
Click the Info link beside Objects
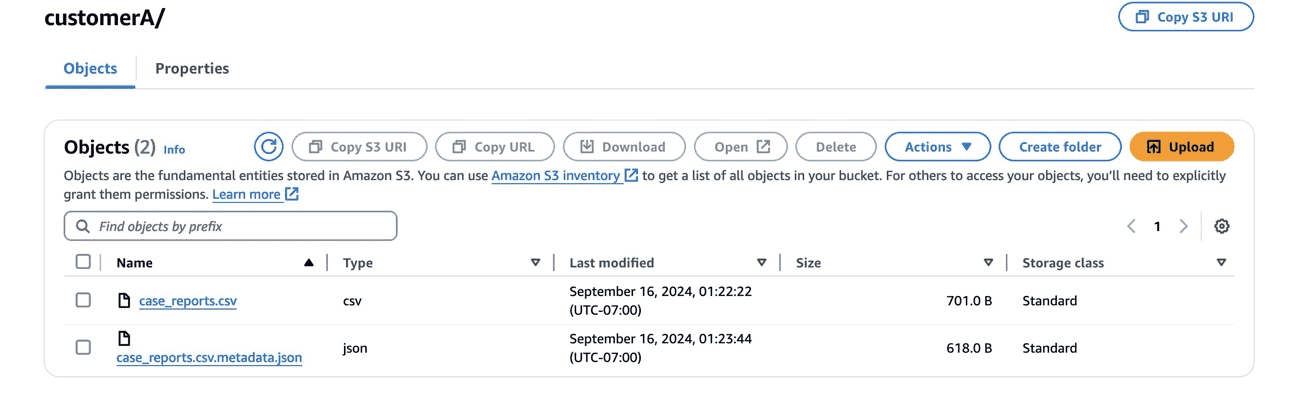pyautogui.click(x=174, y=149)
